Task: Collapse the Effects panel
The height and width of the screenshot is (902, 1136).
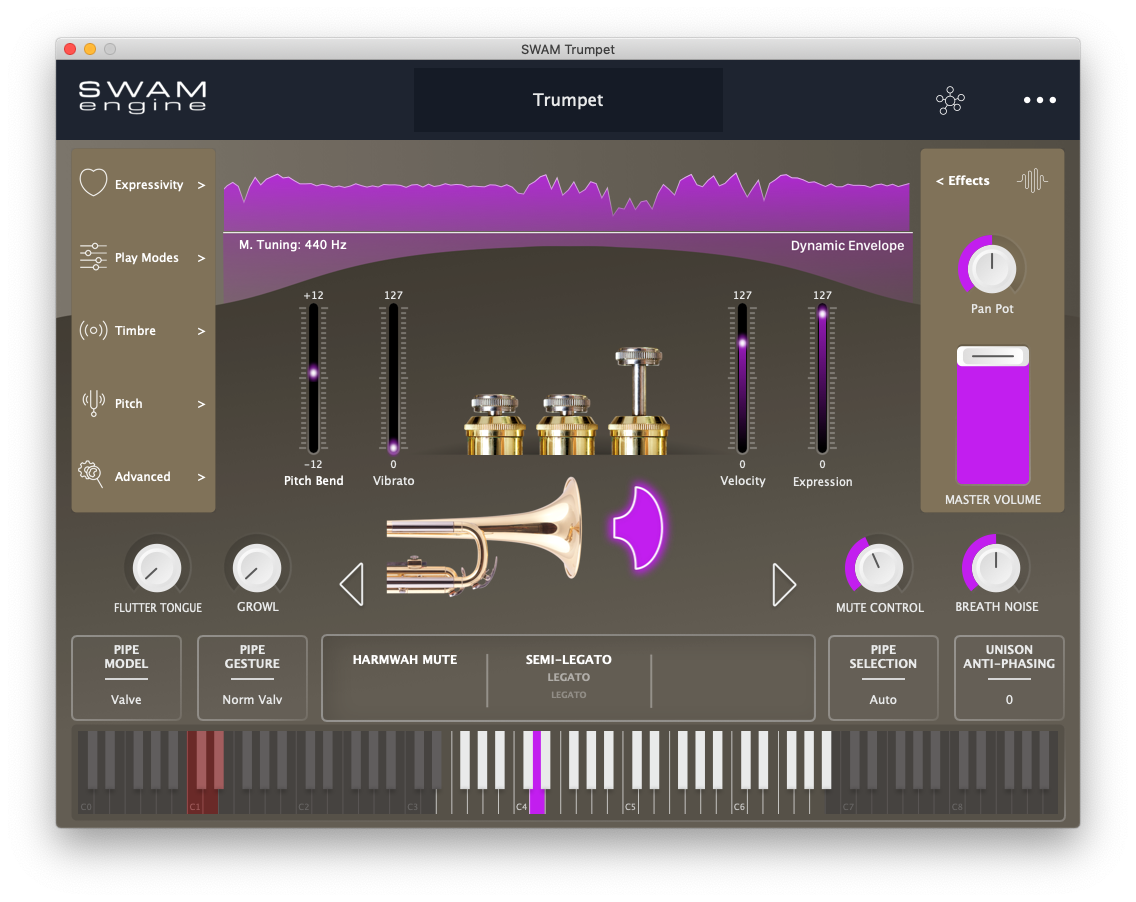Action: (x=962, y=180)
